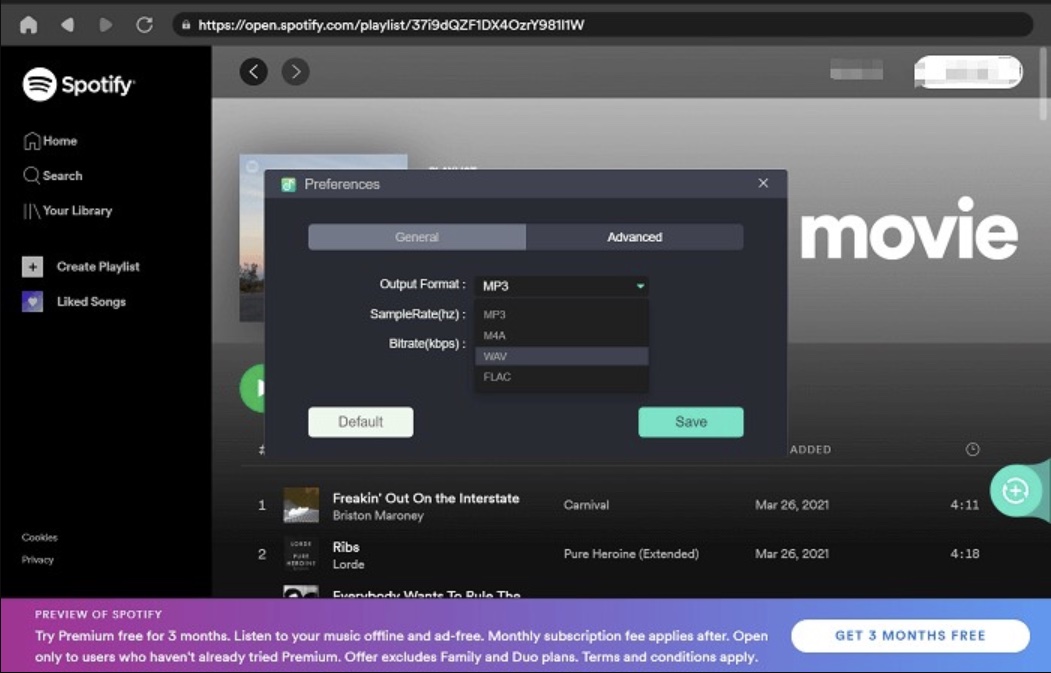The image size is (1051, 673).
Task: Open Your Library in the sidebar
Action: [68, 210]
